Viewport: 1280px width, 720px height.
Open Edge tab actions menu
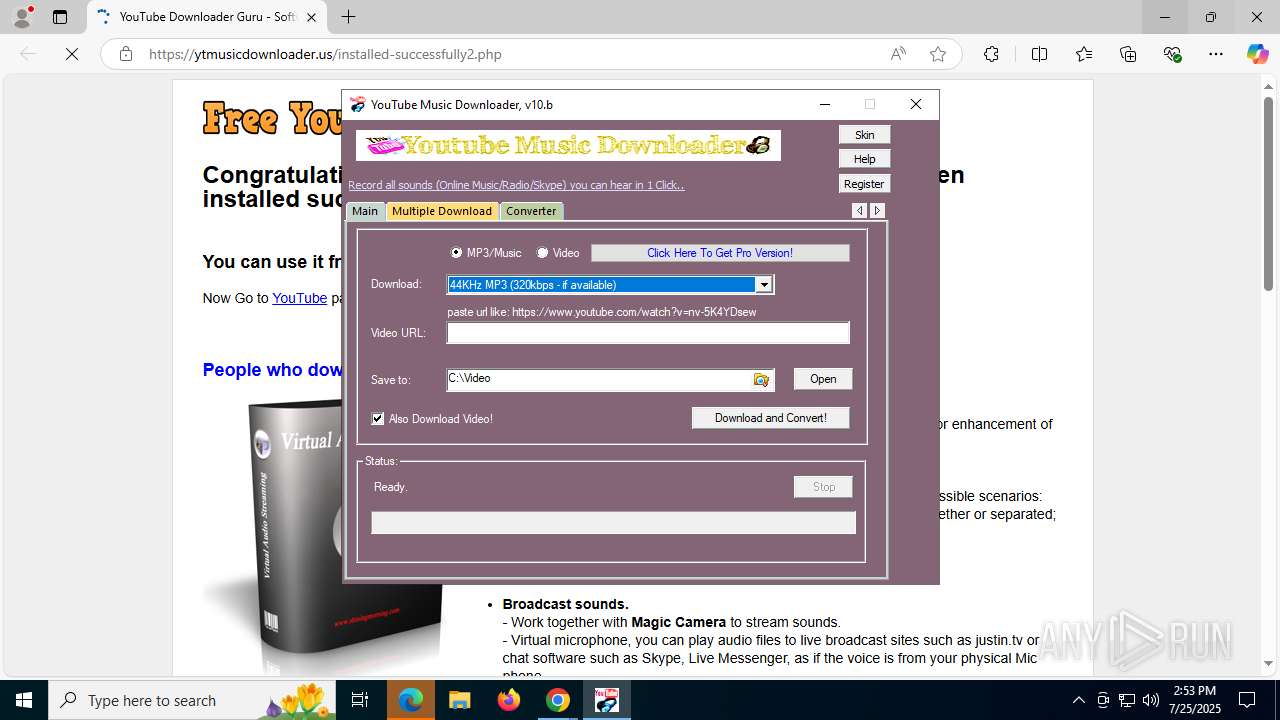pyautogui.click(x=60, y=17)
